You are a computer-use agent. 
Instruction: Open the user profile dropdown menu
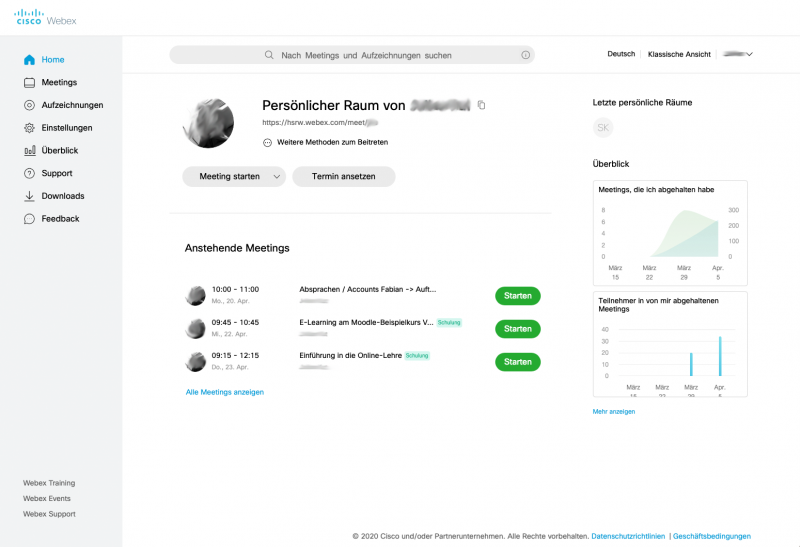click(x=738, y=54)
